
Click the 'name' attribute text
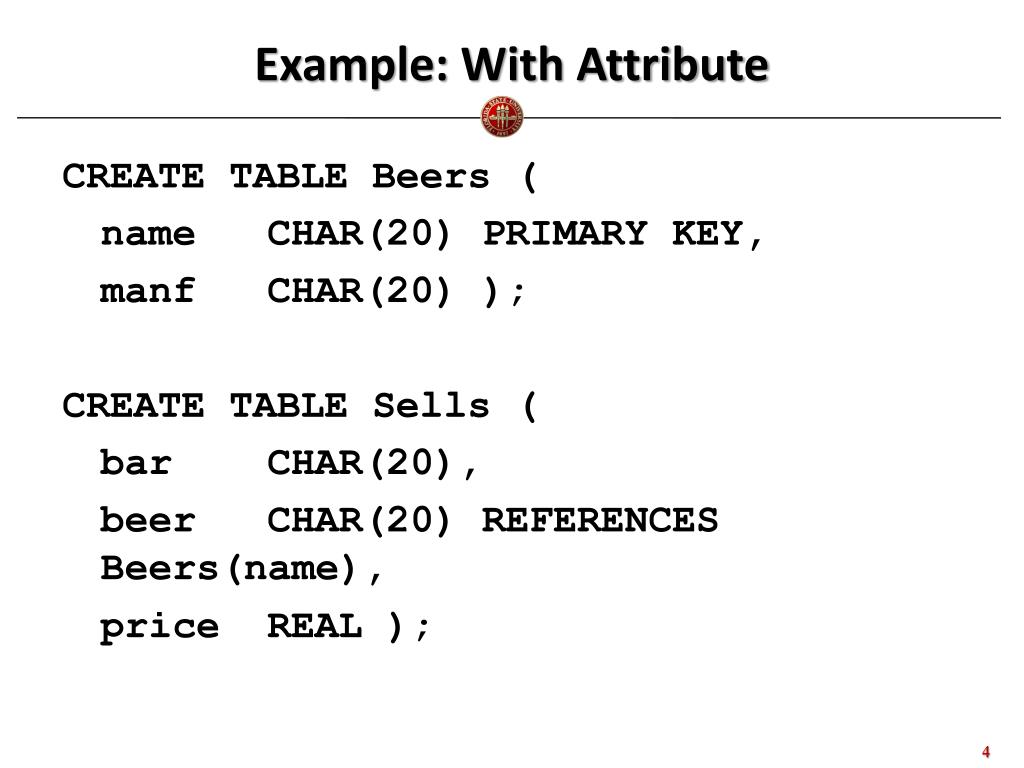(x=148, y=234)
